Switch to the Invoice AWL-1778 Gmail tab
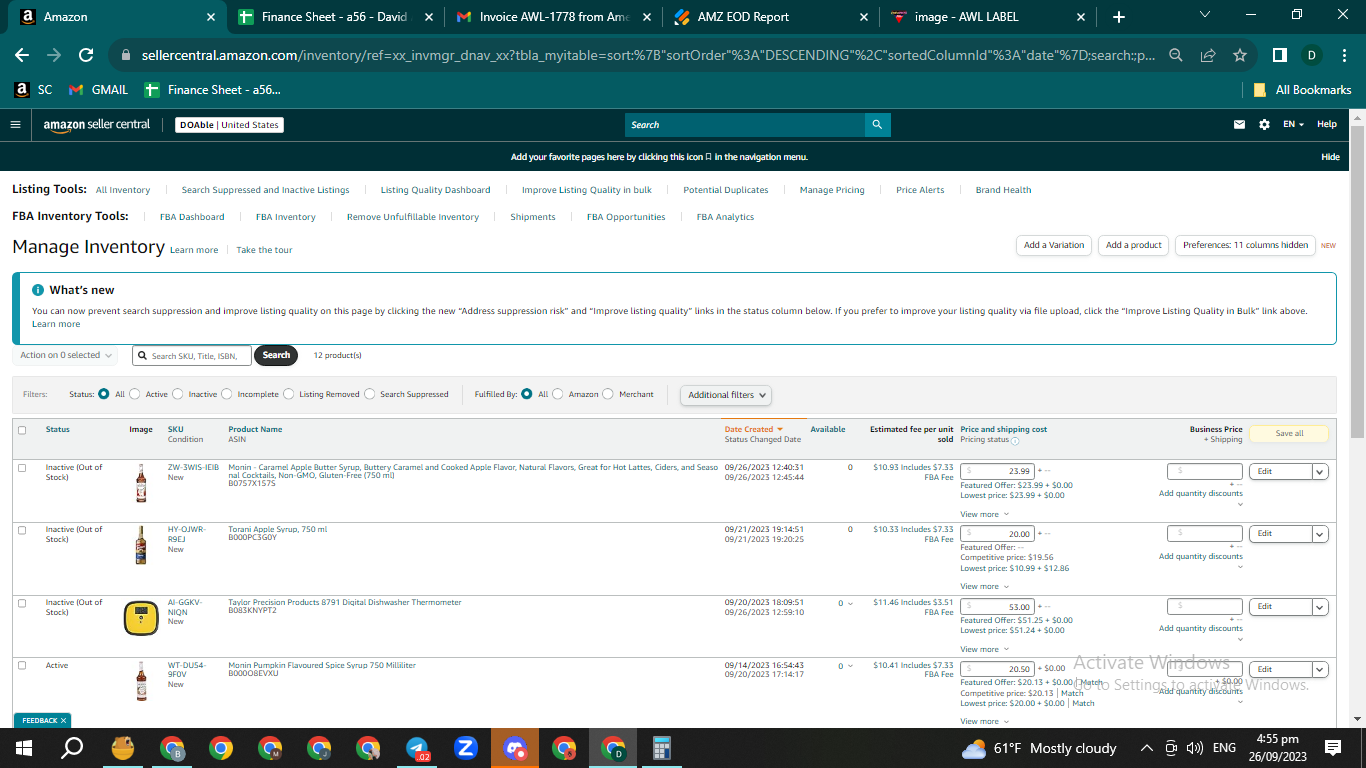The image size is (1366, 768). [552, 17]
